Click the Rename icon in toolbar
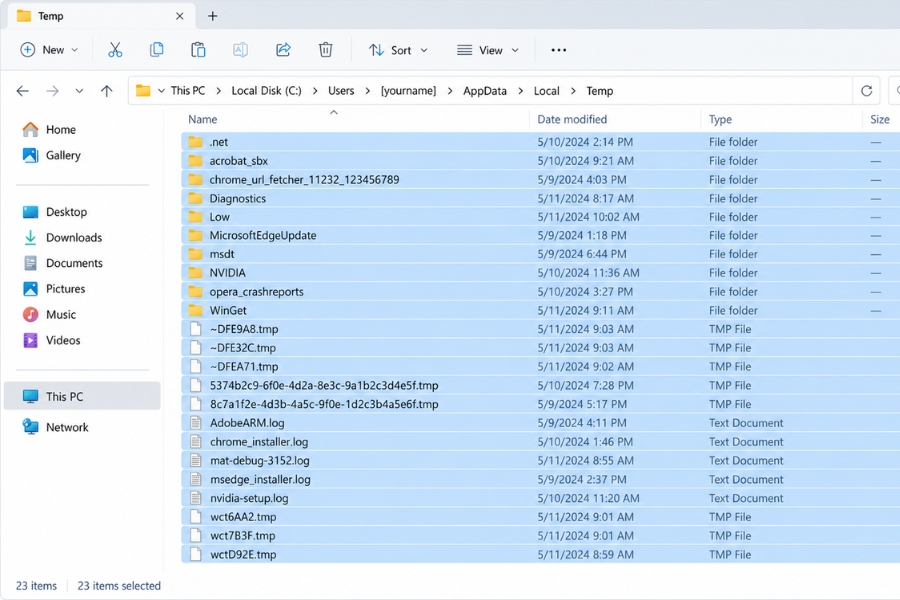Viewport: 900px width, 600px height. pyautogui.click(x=240, y=50)
